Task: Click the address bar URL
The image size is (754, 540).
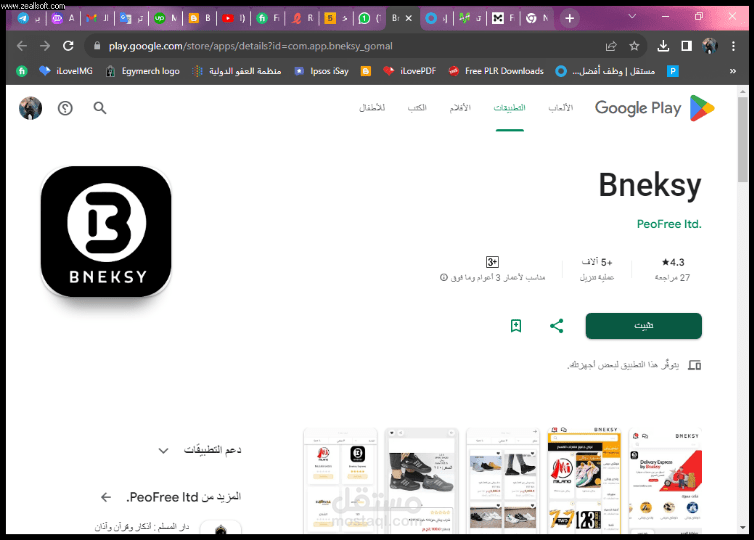Action: click(x=250, y=46)
